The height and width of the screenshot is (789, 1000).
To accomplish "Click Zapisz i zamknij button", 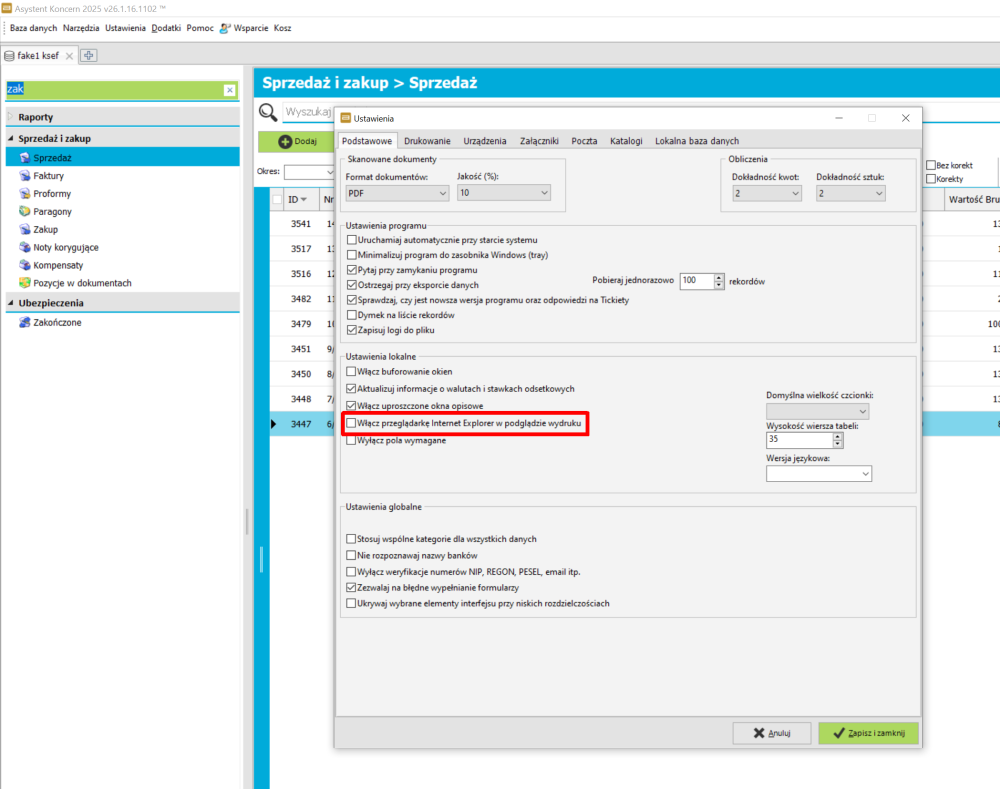I will [867, 733].
